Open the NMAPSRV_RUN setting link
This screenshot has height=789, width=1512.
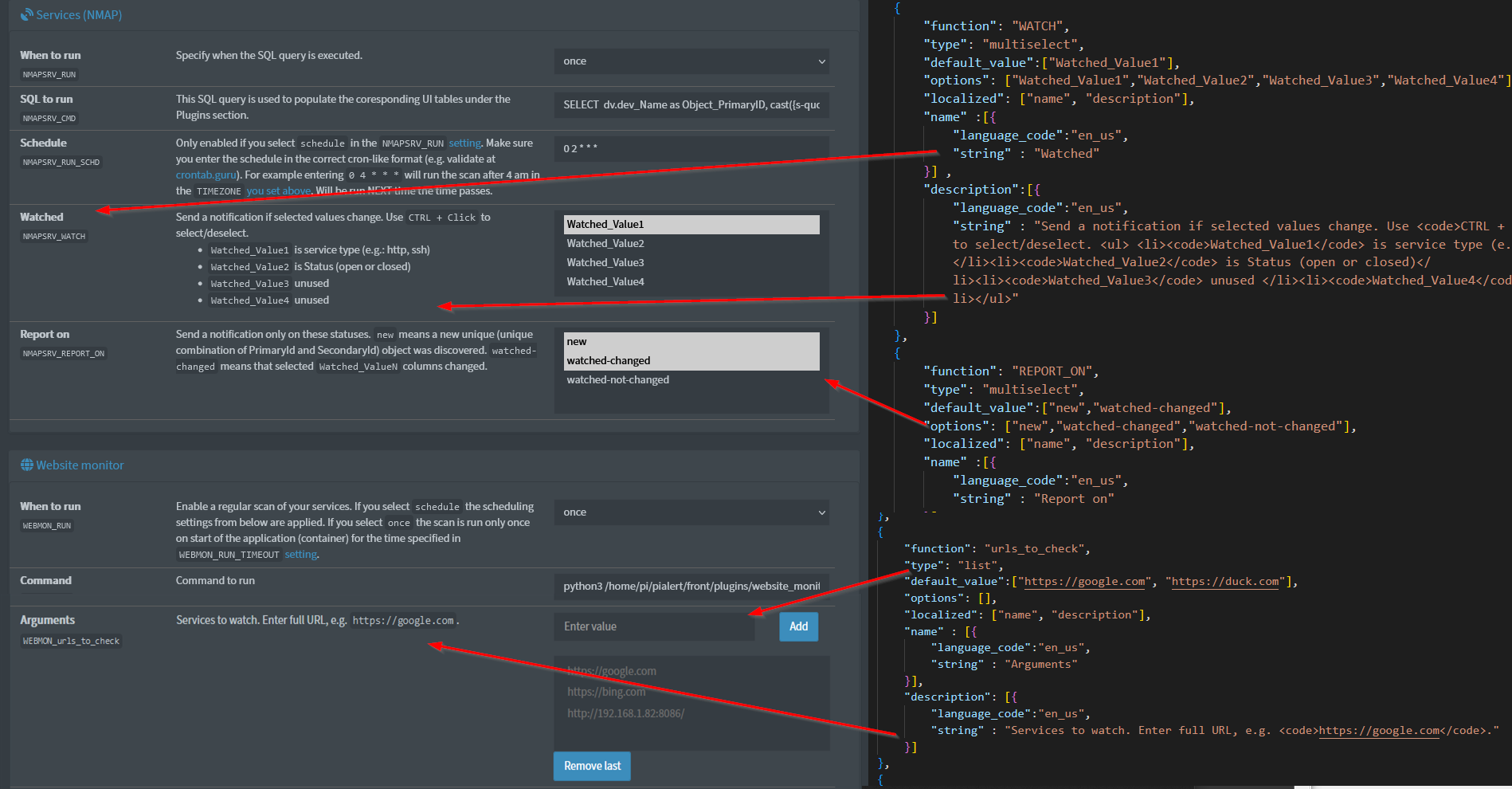tap(464, 143)
